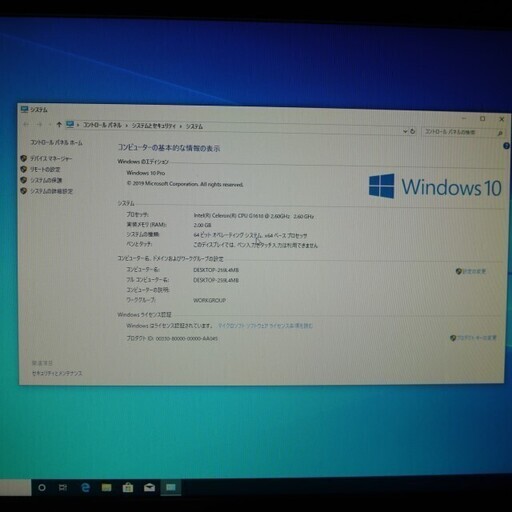Viewport: 512px width, 512px height.
Task: Open Security and Maintenance (セキュリティとメンテナンス) link
Action: 57,373
